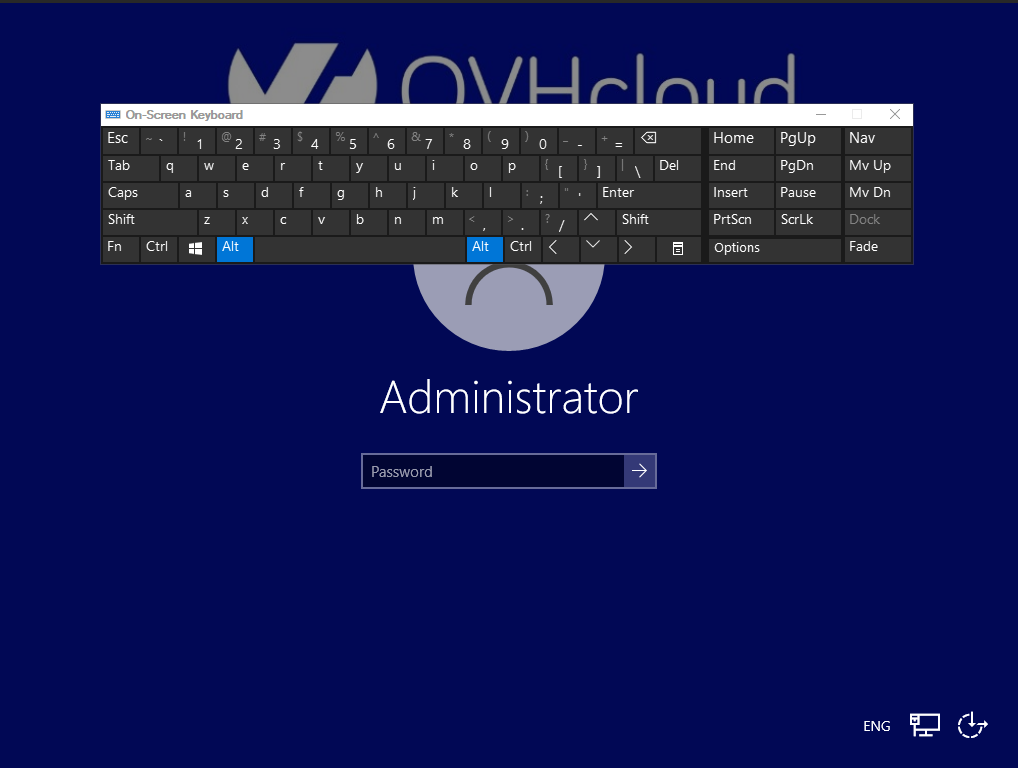Screen dimensions: 1018x768
Task: Click the power icon in the corner
Action: [x=971, y=724]
